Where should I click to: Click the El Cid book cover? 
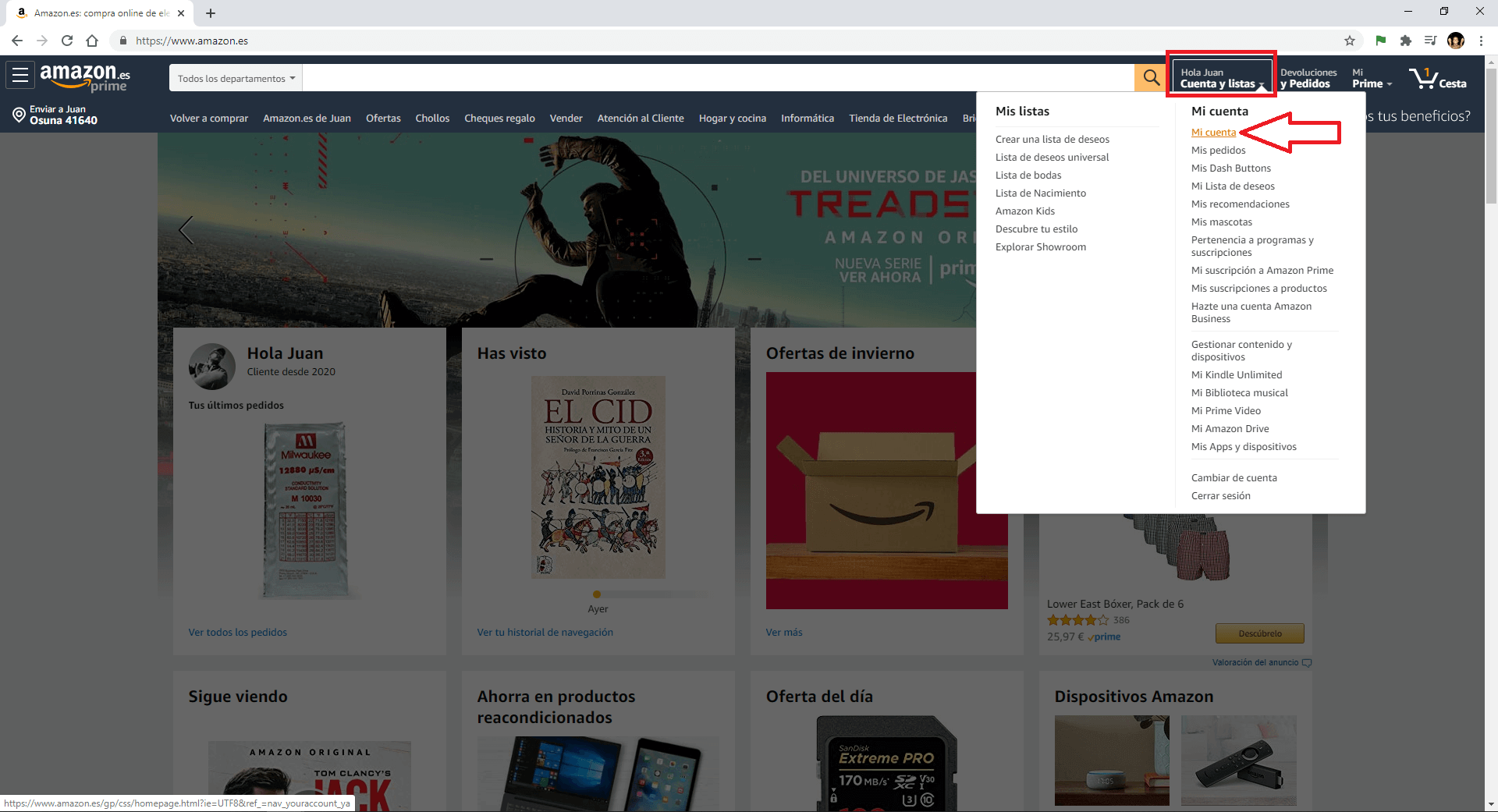[x=598, y=477]
